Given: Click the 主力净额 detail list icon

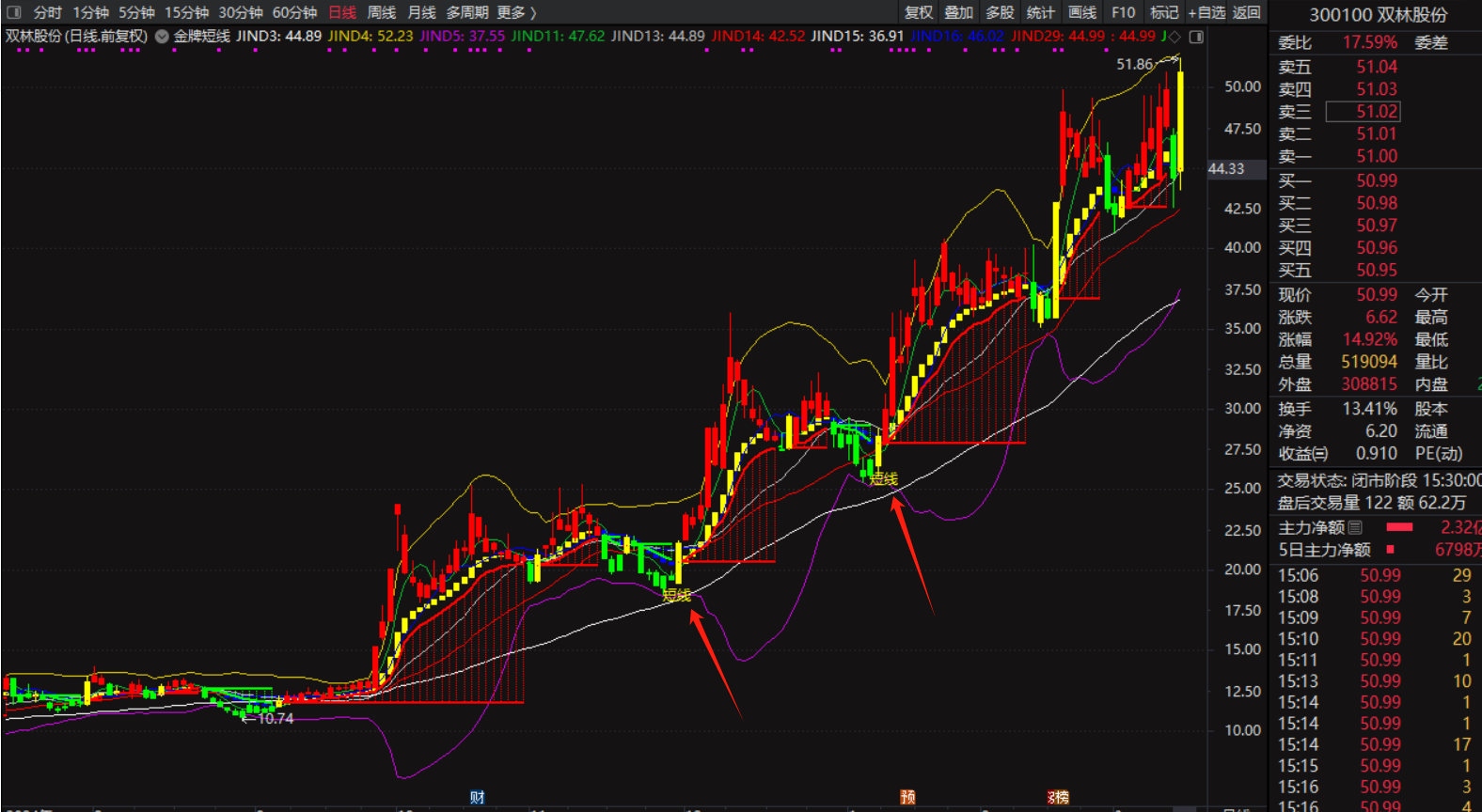Looking at the screenshot, I should click(x=1355, y=527).
